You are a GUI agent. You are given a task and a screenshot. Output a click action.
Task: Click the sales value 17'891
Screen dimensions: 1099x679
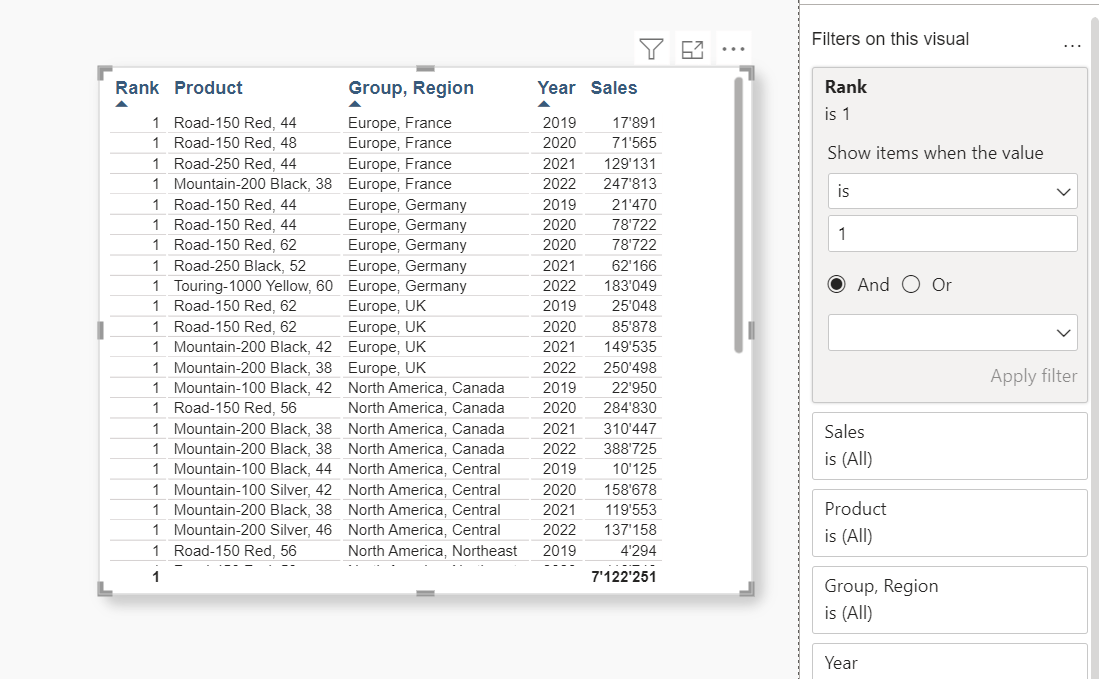point(634,123)
